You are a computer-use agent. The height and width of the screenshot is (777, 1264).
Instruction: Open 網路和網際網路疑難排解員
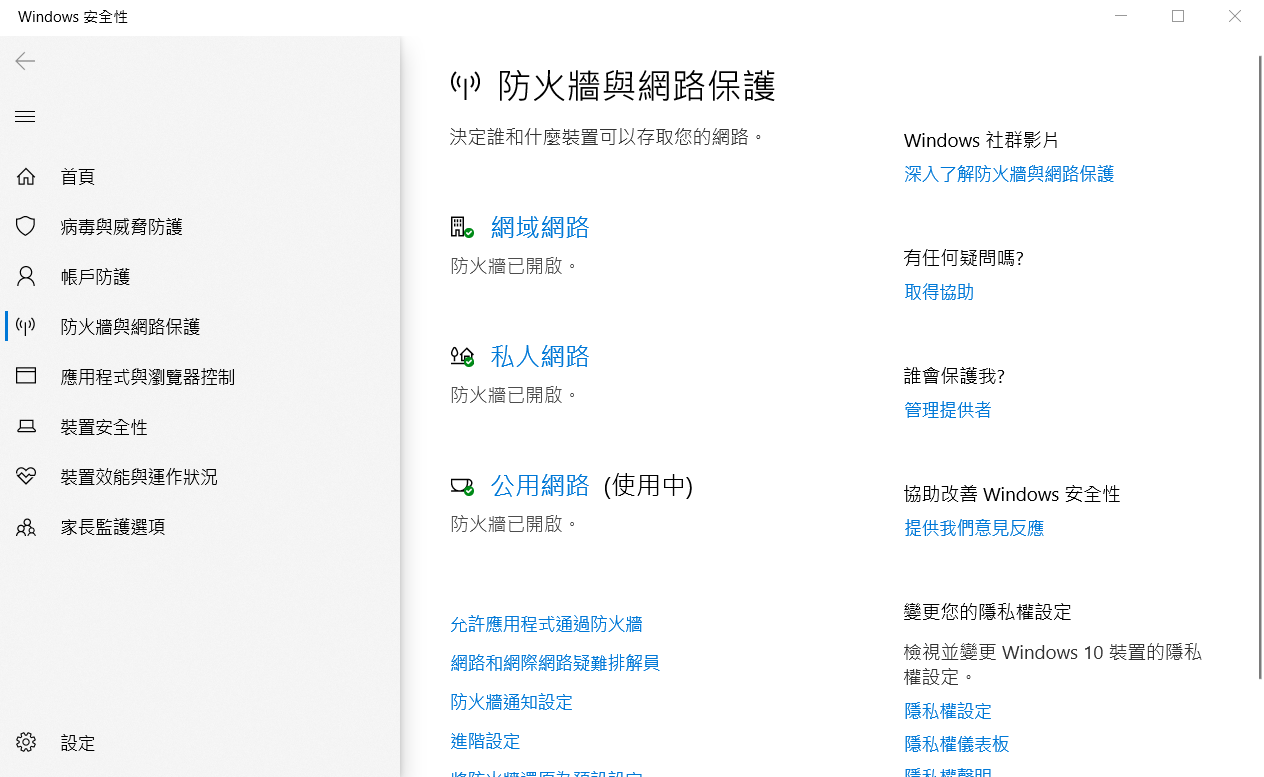pos(555,663)
